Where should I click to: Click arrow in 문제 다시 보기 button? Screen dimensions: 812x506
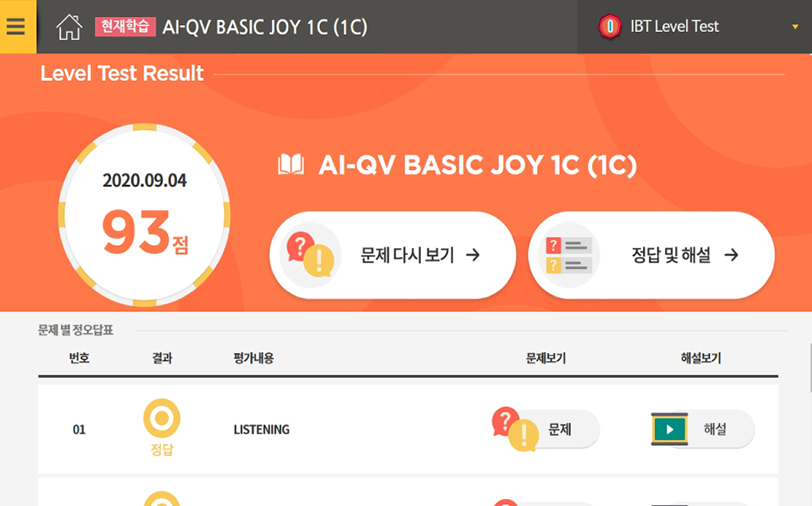click(473, 255)
